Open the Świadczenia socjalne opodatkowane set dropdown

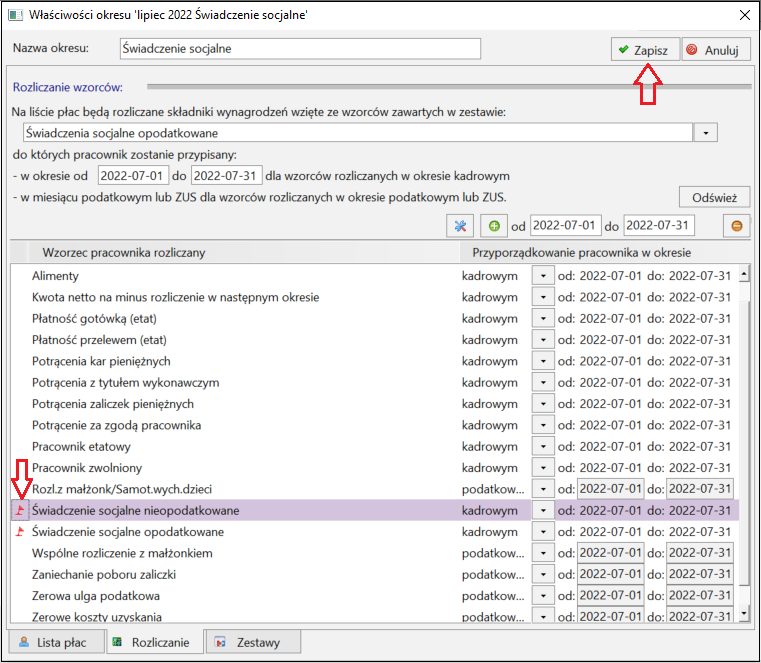706,133
